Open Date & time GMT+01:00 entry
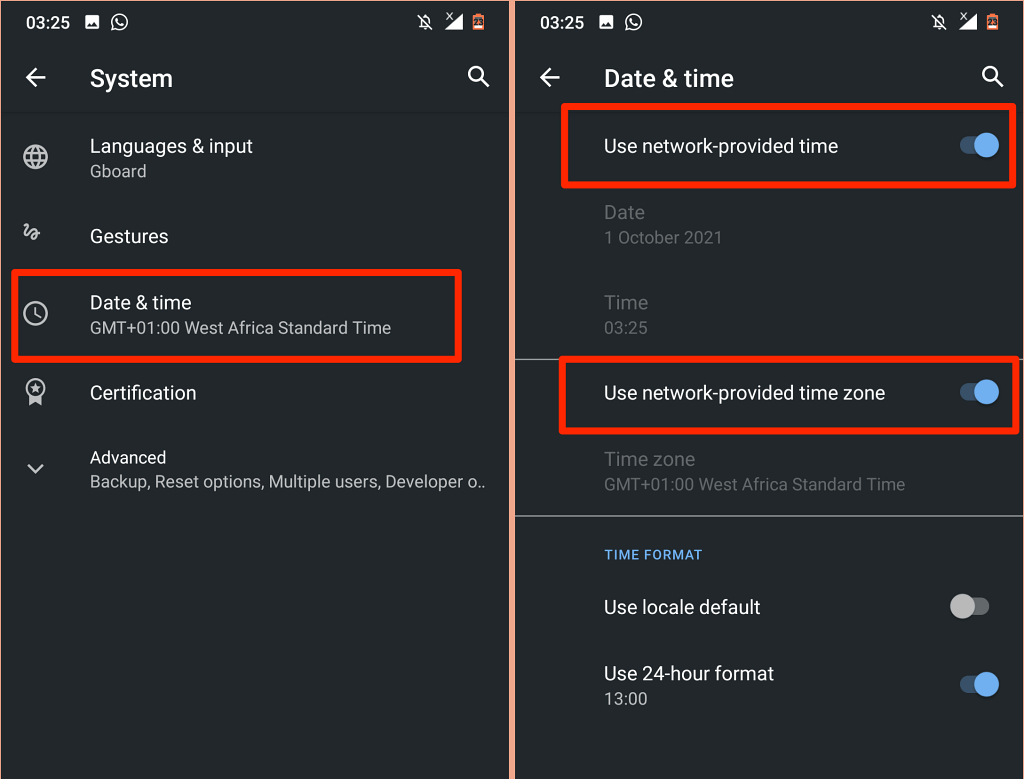 tap(240, 314)
